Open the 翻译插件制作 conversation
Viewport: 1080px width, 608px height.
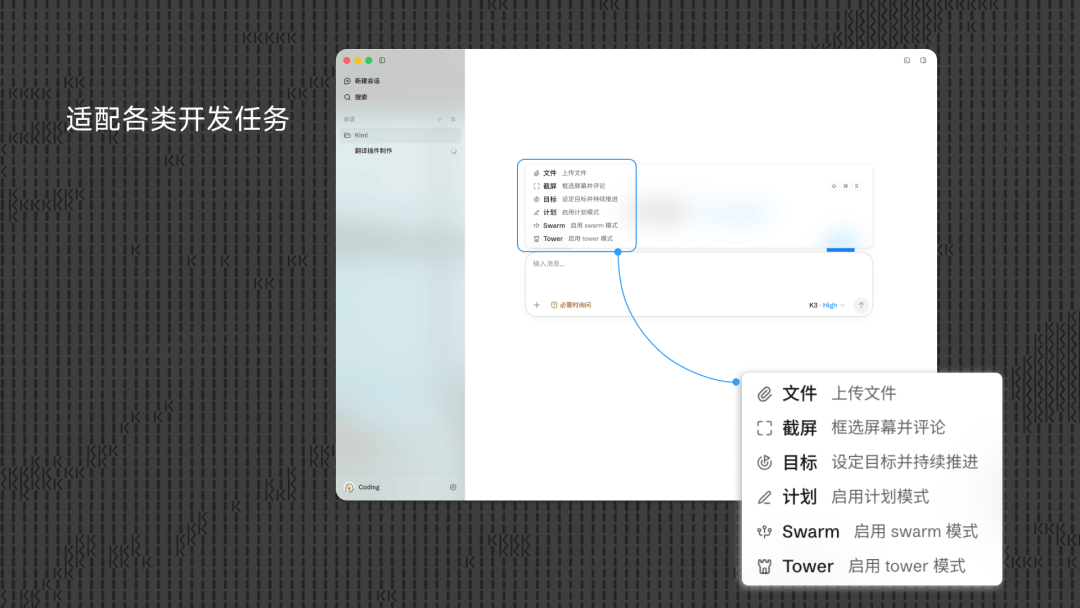(373, 151)
